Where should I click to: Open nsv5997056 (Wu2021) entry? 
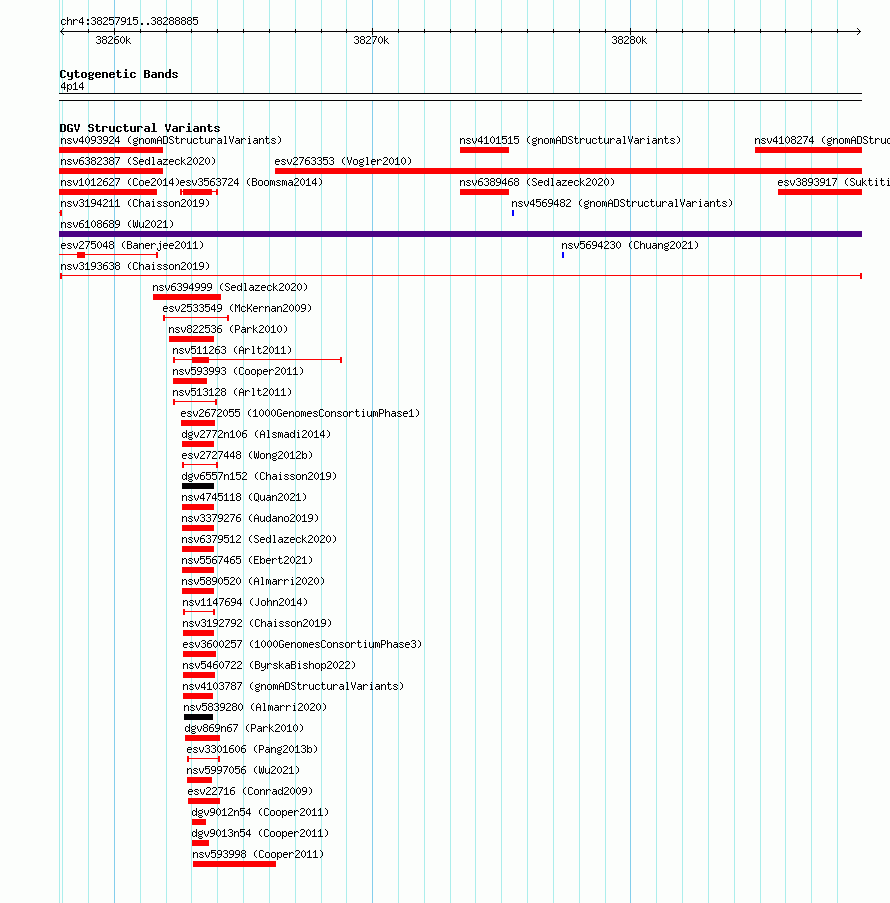243,771
